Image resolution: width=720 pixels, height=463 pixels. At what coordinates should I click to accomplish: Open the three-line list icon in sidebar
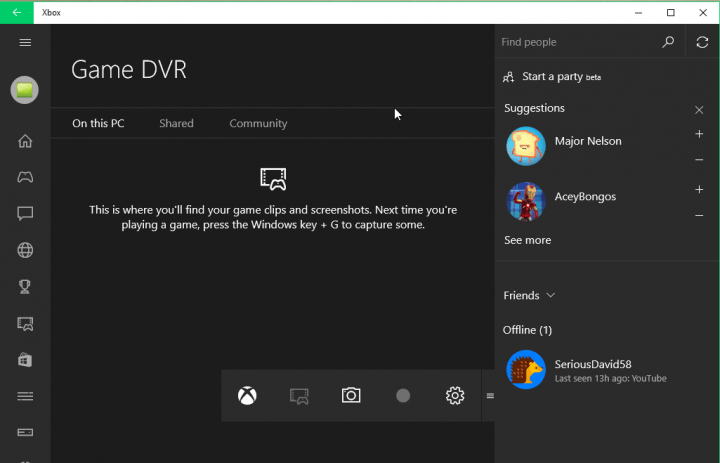pyautogui.click(x=25, y=396)
